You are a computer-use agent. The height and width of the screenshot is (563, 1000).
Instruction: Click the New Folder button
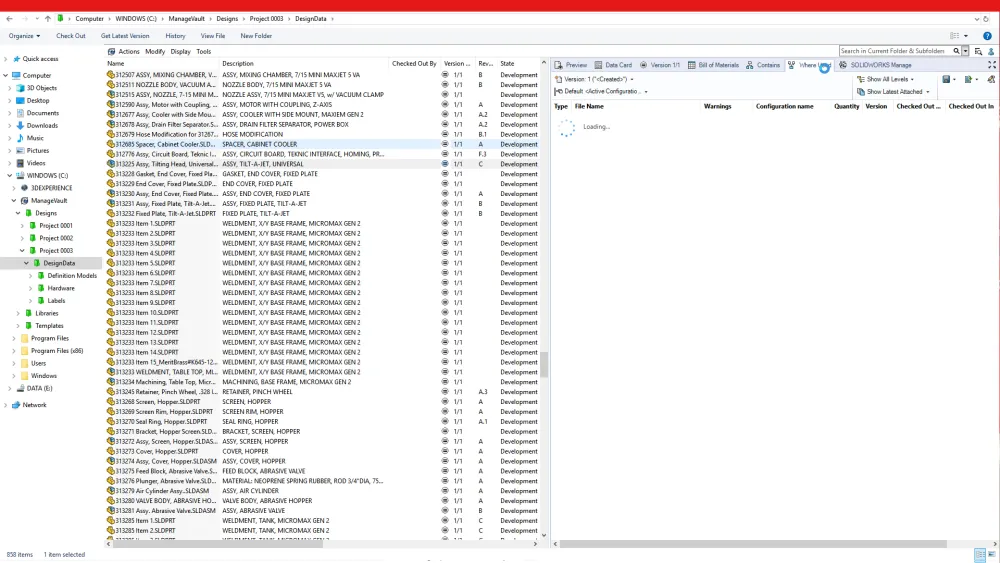coord(256,36)
